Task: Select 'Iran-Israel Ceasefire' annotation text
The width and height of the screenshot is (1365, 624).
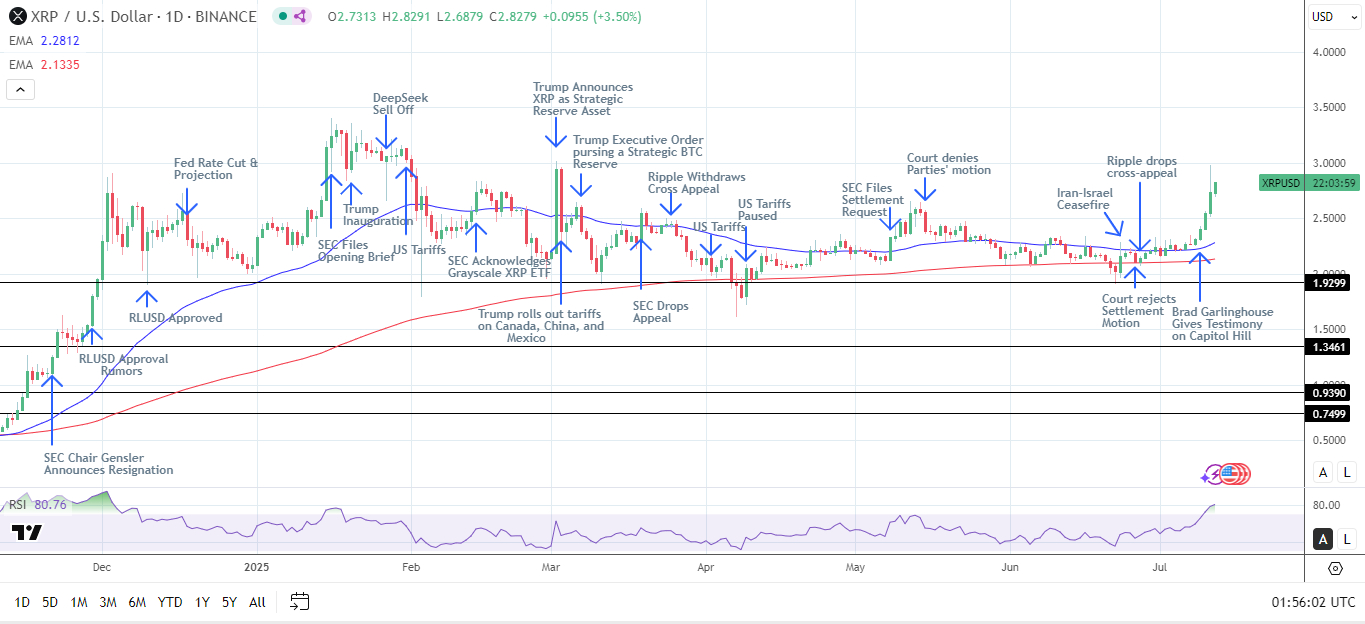Action: tap(1085, 199)
